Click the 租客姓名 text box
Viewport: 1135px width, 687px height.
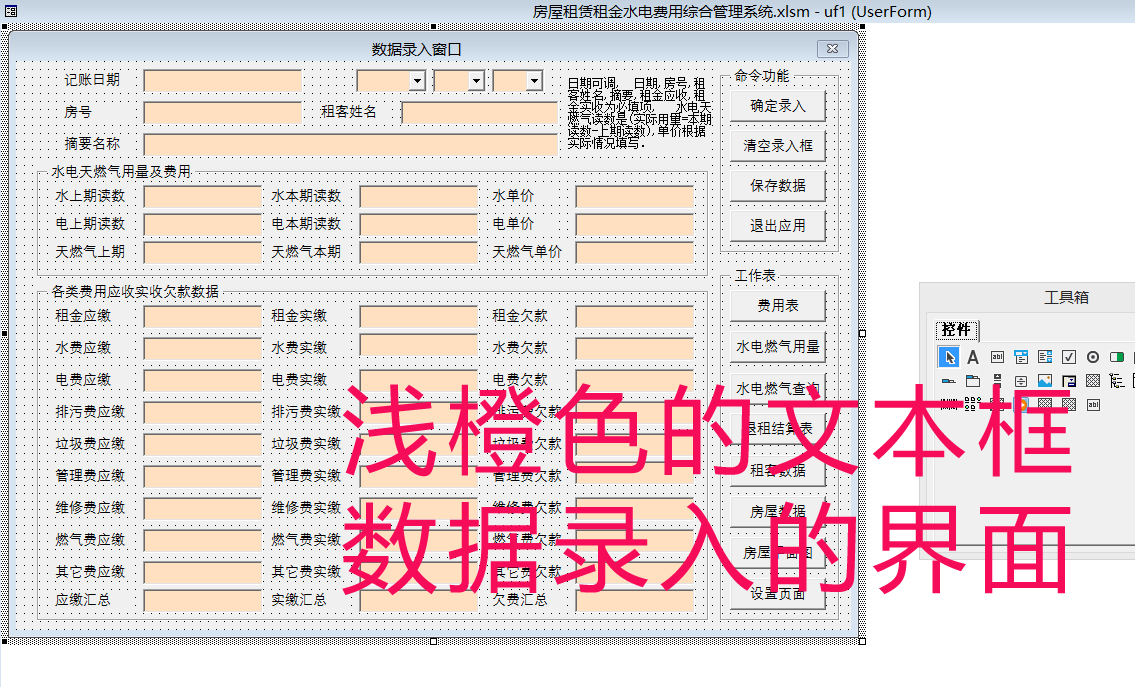(x=480, y=112)
